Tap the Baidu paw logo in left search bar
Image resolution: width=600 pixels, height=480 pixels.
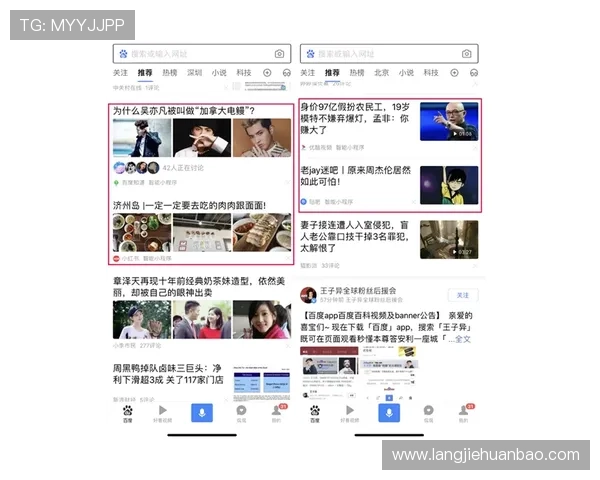point(123,54)
